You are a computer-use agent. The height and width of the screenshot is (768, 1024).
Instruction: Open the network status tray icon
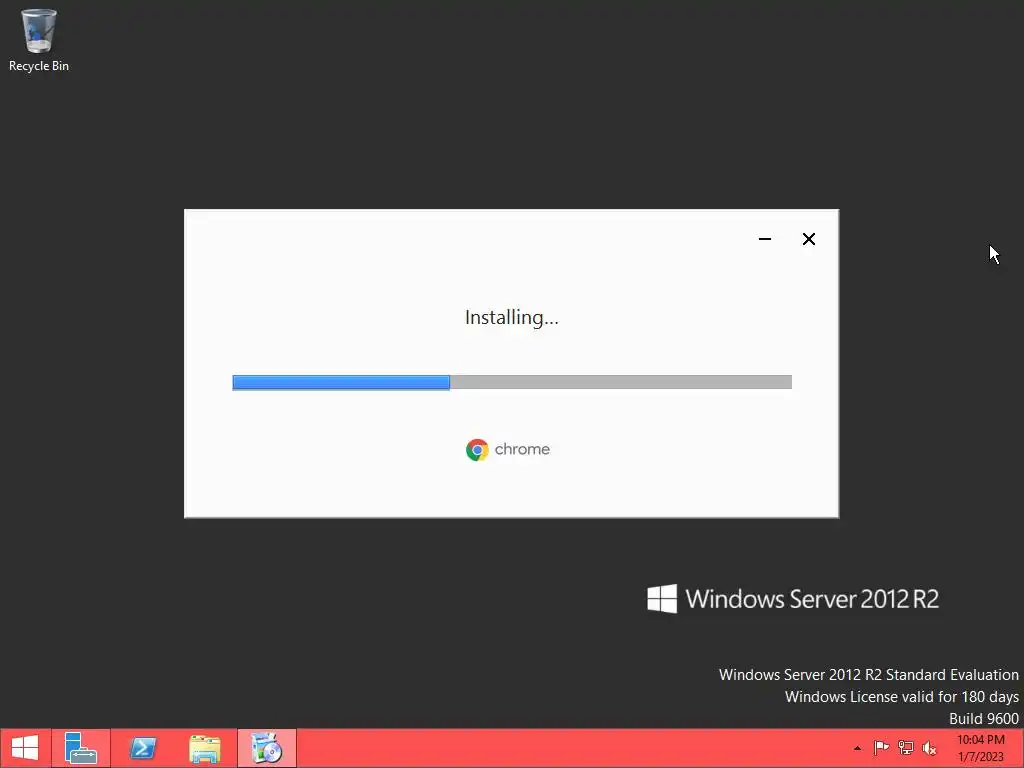click(905, 748)
